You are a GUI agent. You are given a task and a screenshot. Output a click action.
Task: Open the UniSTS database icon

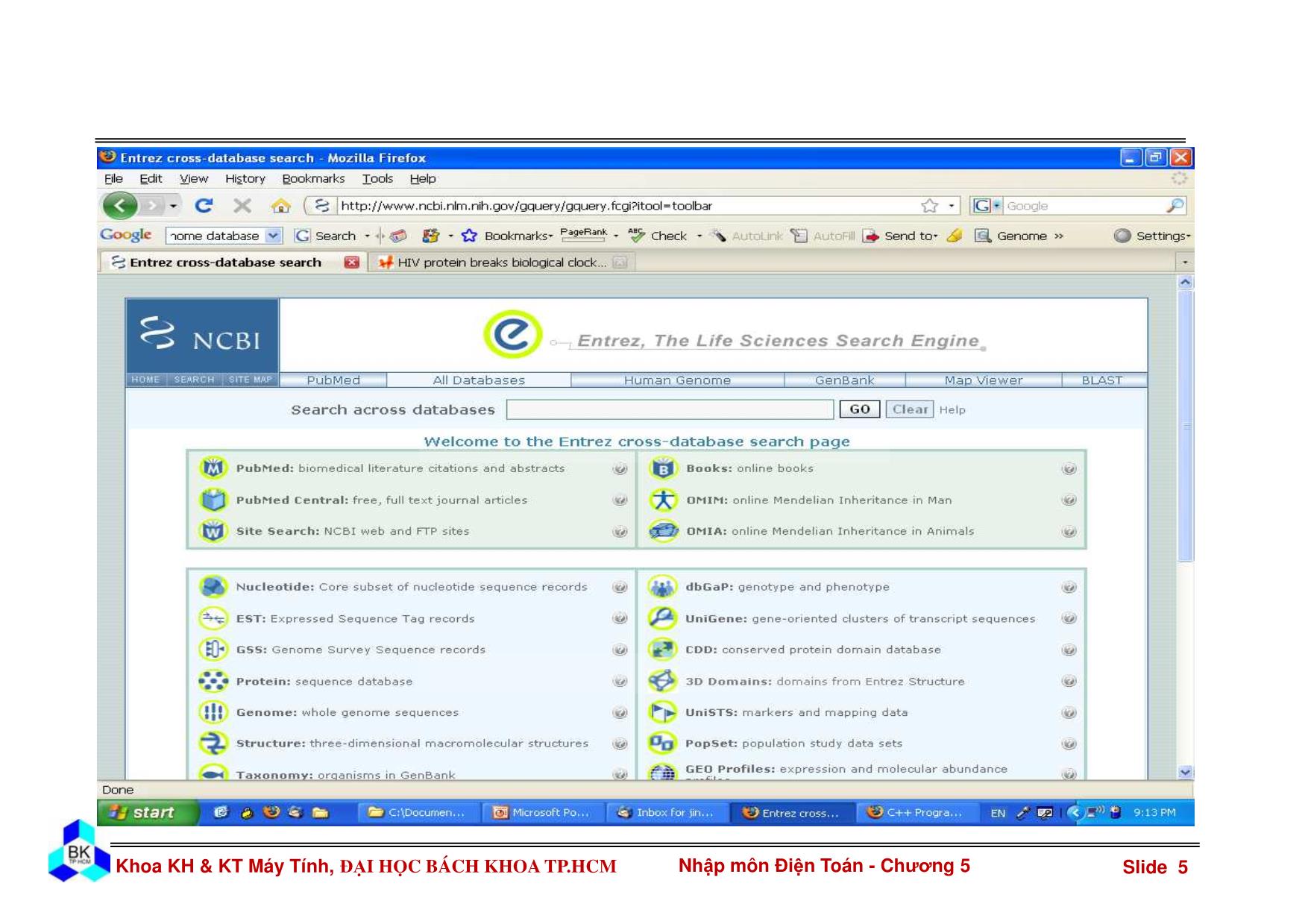[x=662, y=712]
